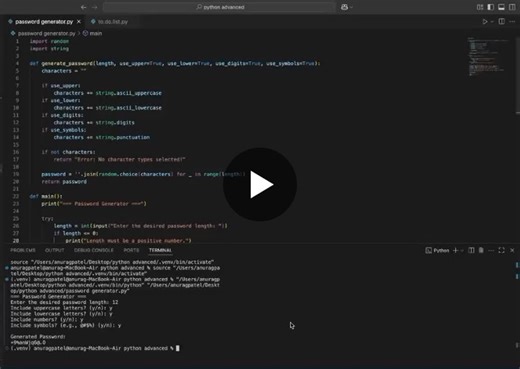Click 'return password' on line 20
520x369 pixels.
tap(64, 182)
